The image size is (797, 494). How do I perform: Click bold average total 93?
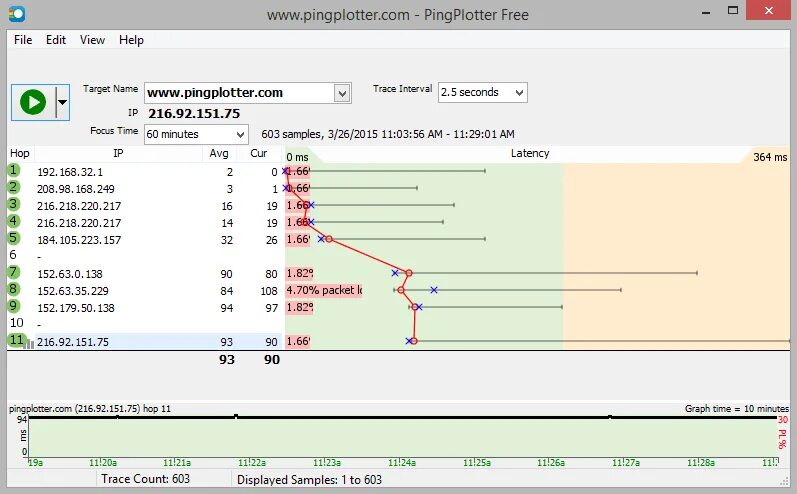(227, 360)
